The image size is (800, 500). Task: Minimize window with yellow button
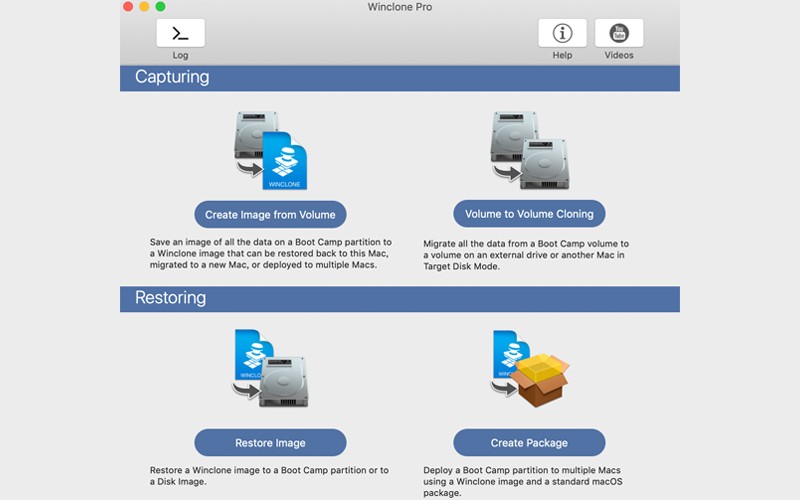pos(144,7)
